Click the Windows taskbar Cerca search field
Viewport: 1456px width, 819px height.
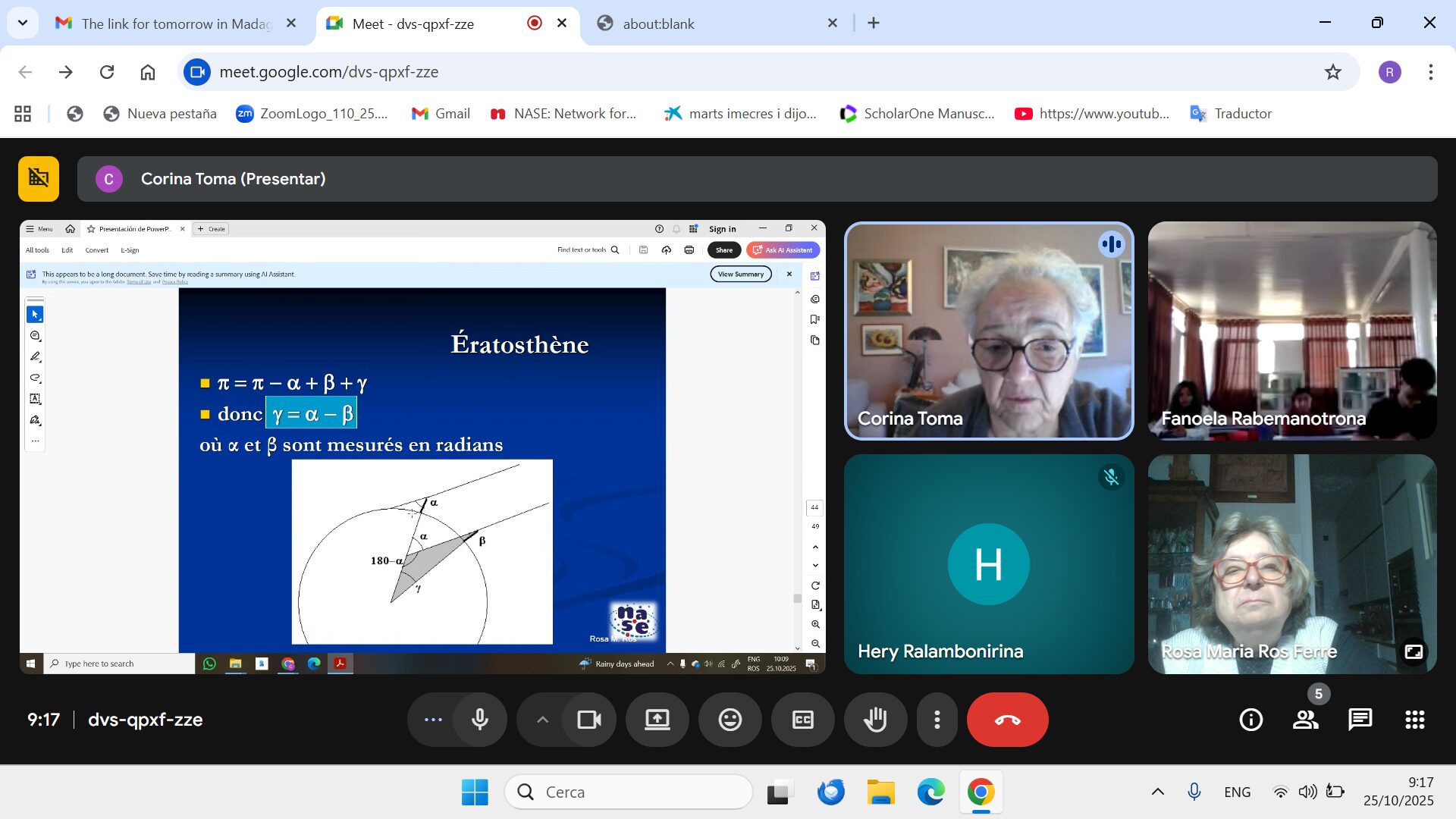tap(628, 792)
